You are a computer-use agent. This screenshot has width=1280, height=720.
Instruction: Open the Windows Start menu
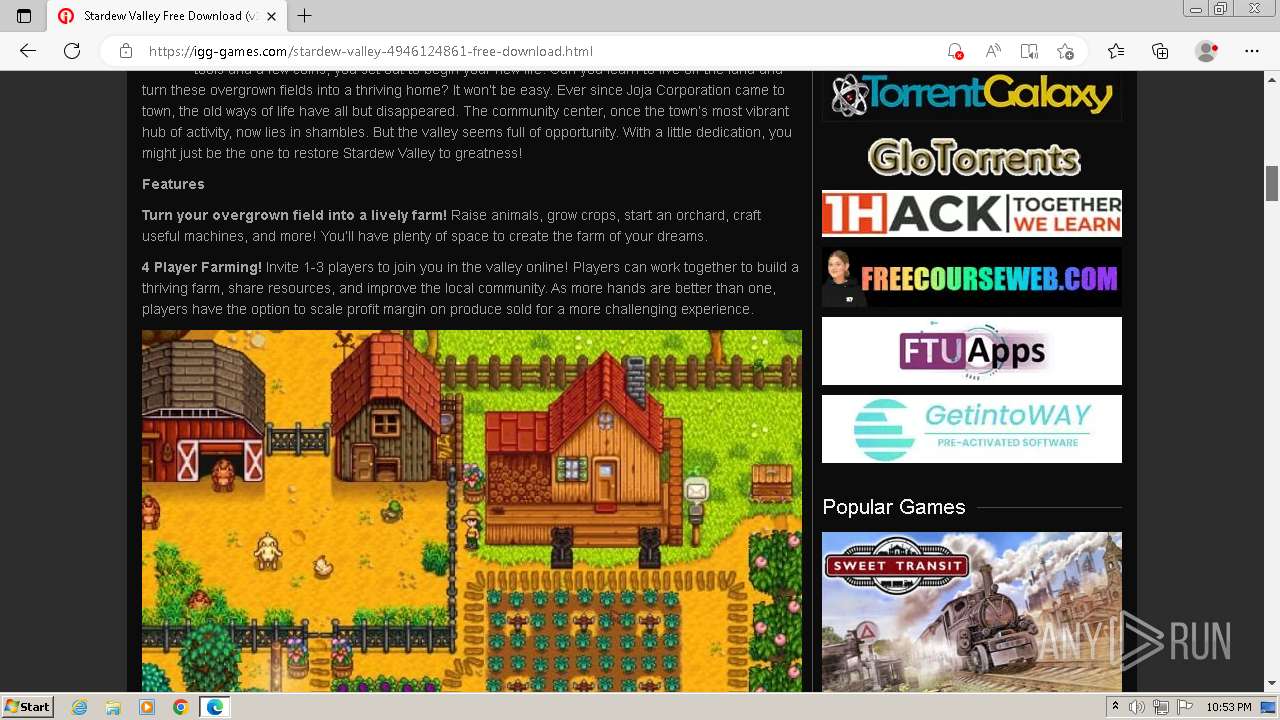(28, 707)
